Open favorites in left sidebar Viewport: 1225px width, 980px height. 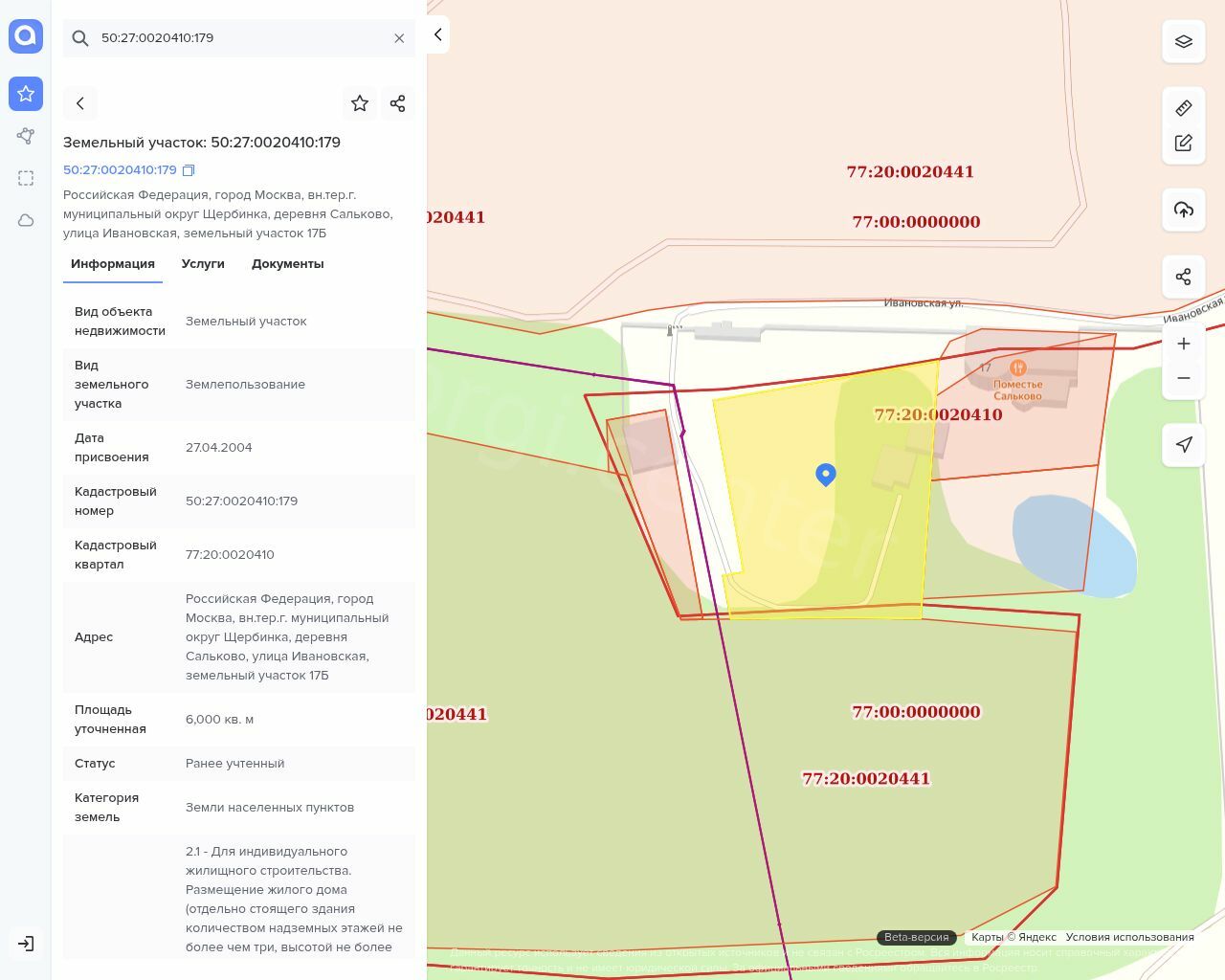pos(26,94)
